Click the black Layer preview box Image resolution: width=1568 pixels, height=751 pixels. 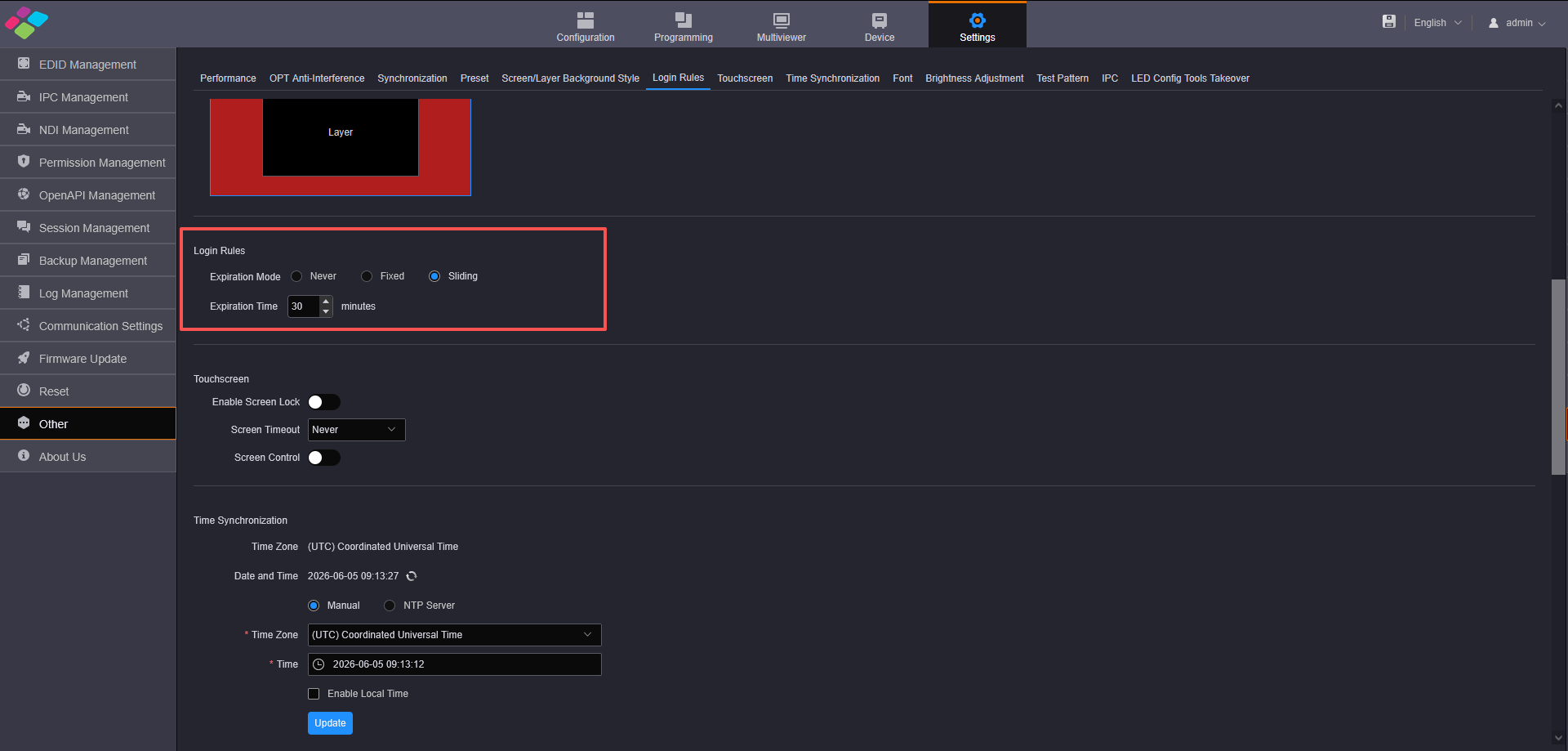[341, 136]
